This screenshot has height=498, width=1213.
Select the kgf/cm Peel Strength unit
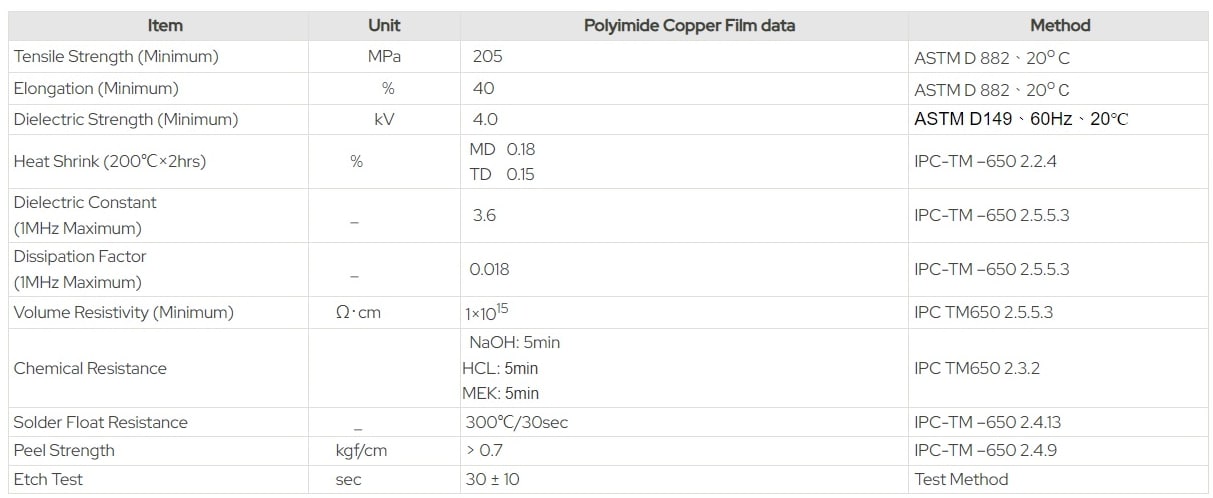pos(361,451)
